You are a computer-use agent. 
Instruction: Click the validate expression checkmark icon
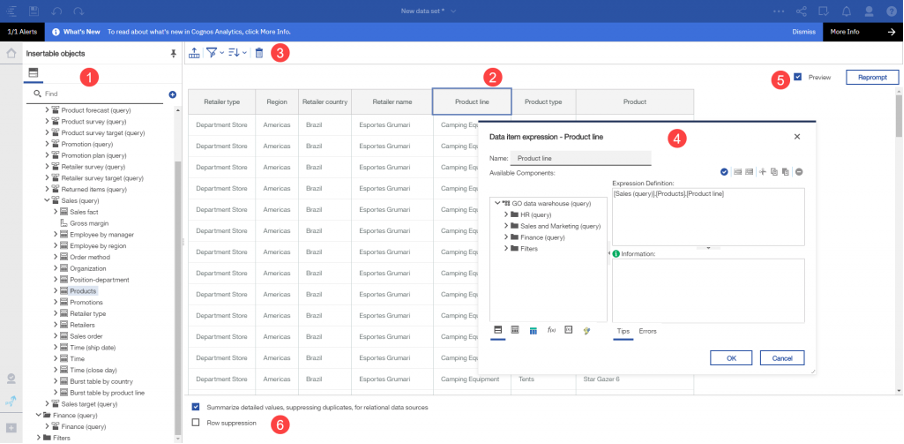(723, 172)
